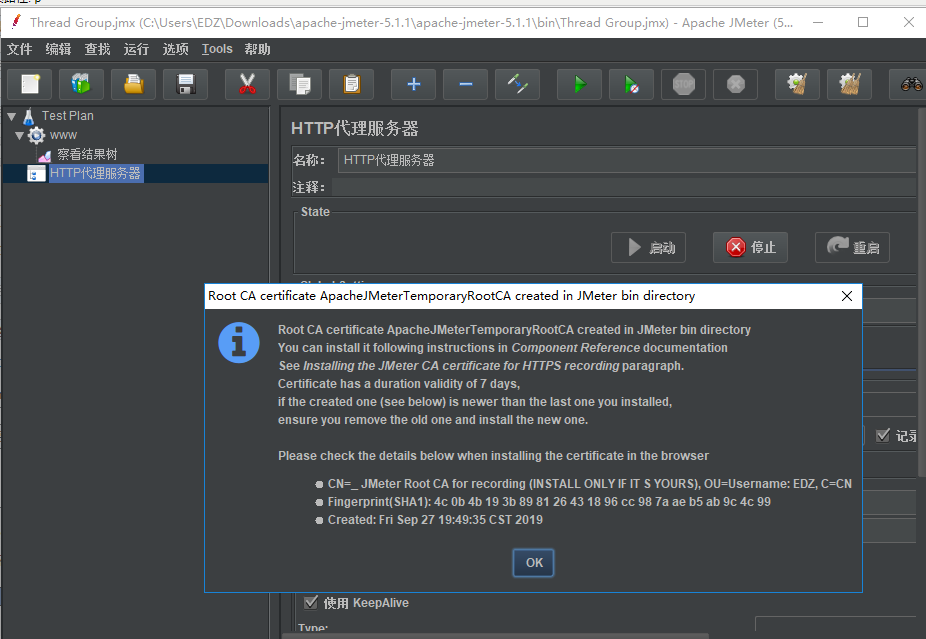Click the blue info icon in dialog

[239, 343]
